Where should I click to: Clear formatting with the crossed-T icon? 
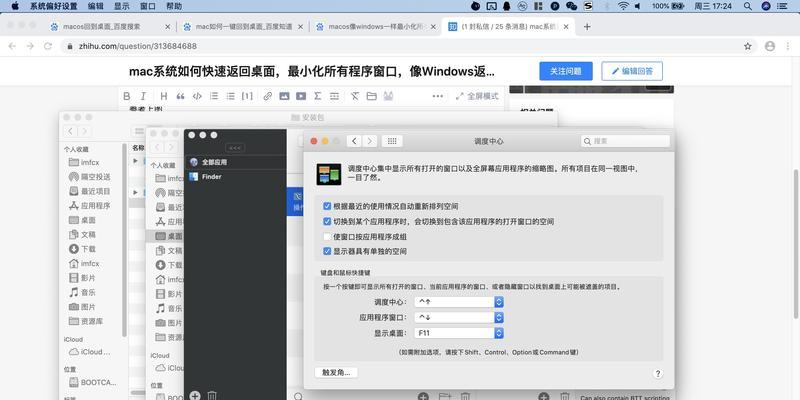click(x=355, y=96)
